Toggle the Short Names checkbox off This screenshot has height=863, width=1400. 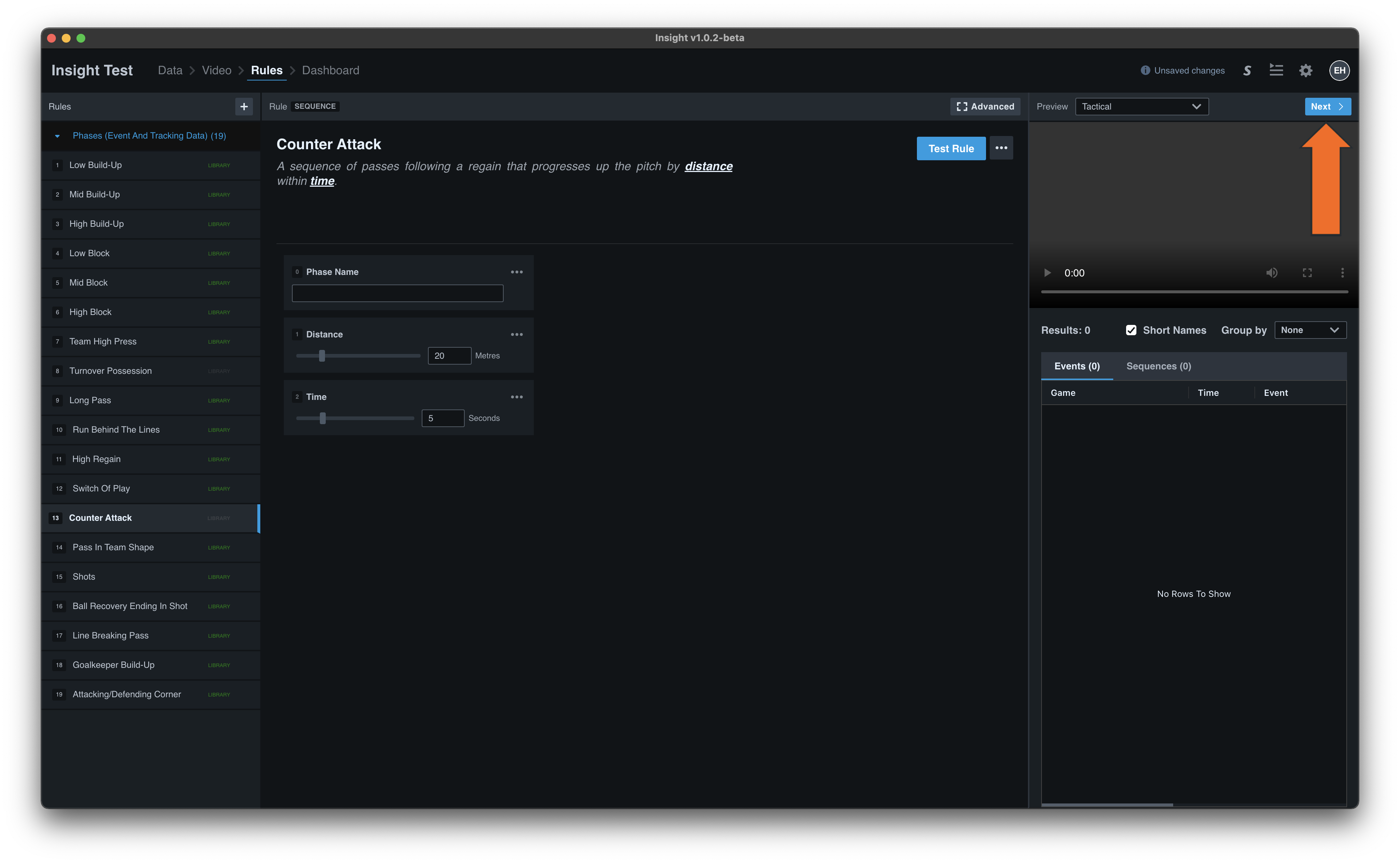point(1132,330)
